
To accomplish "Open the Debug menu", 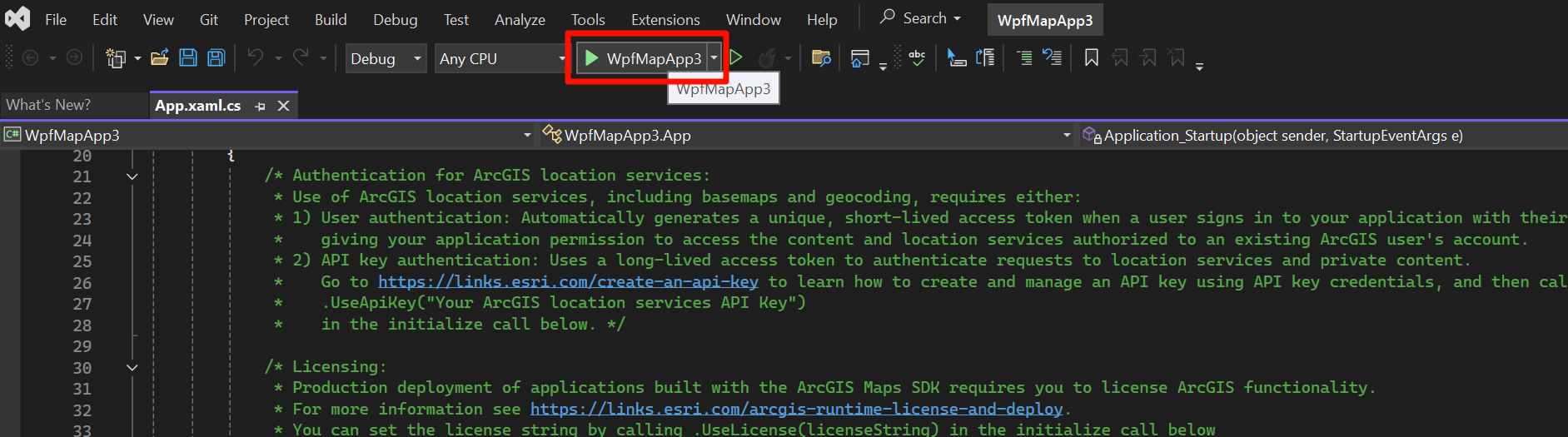I will [x=396, y=19].
